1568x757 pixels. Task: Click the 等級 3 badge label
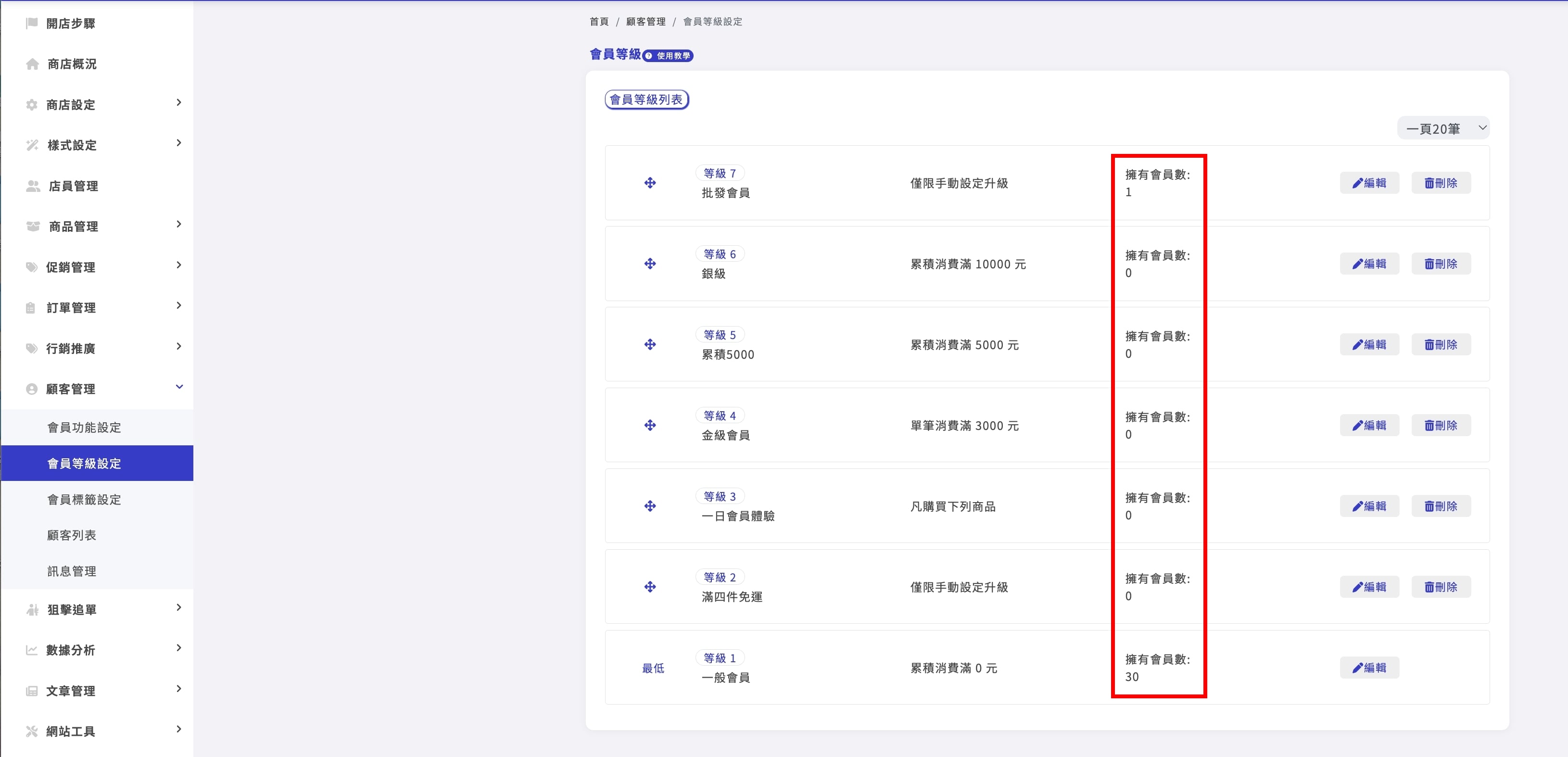point(720,496)
